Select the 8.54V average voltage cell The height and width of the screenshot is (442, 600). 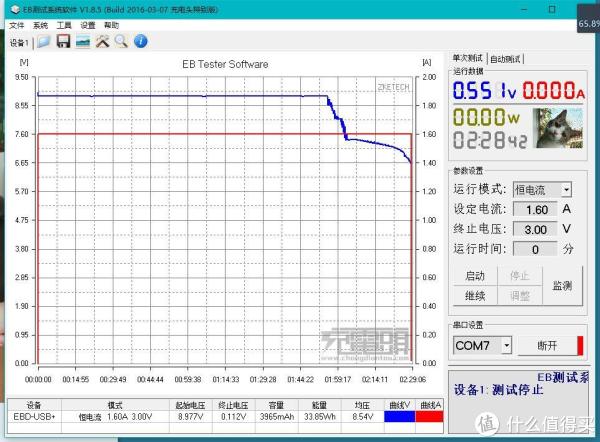point(362,417)
